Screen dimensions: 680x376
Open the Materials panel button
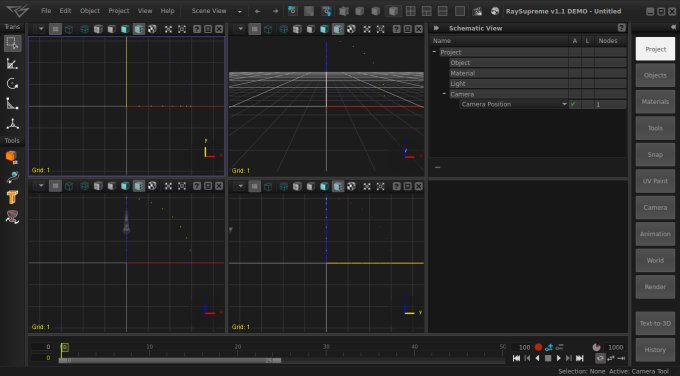click(655, 101)
